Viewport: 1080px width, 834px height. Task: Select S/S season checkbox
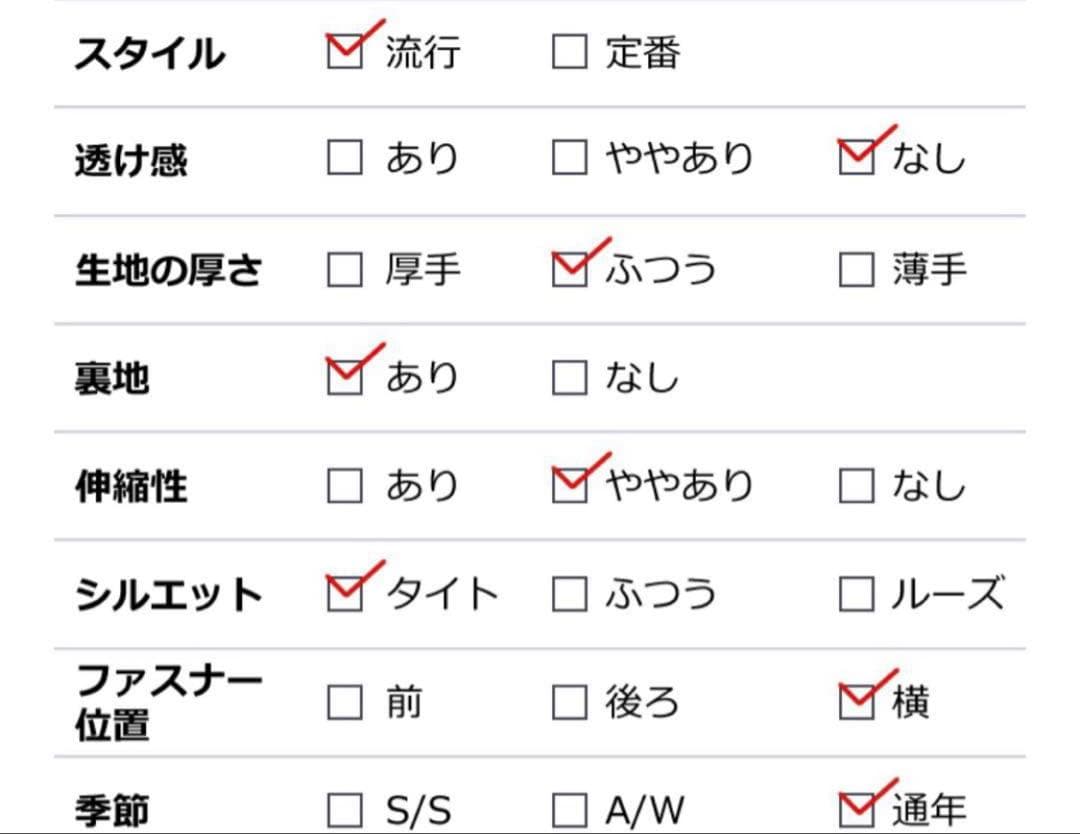coord(345,810)
